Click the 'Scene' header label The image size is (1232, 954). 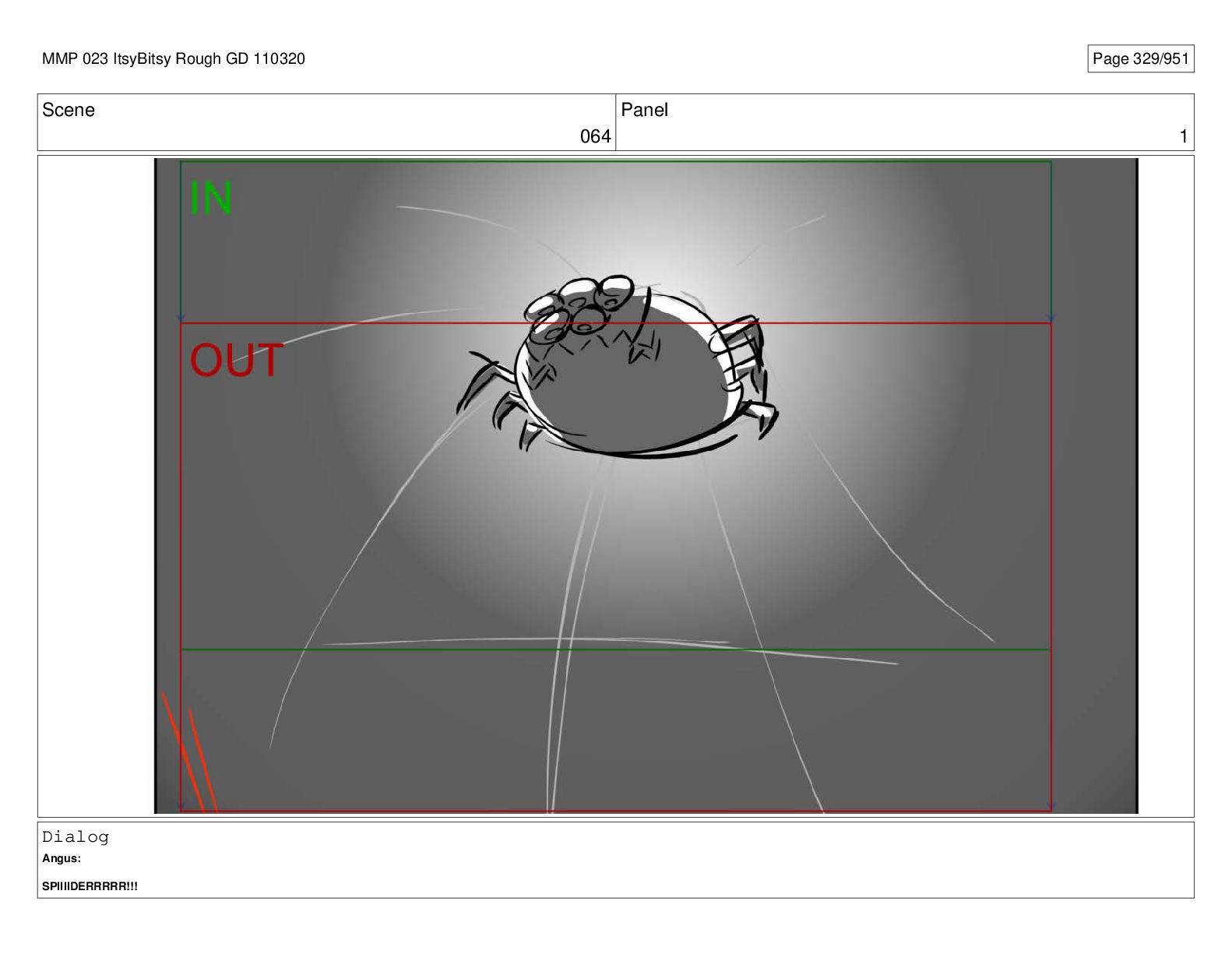pyautogui.click(x=69, y=110)
